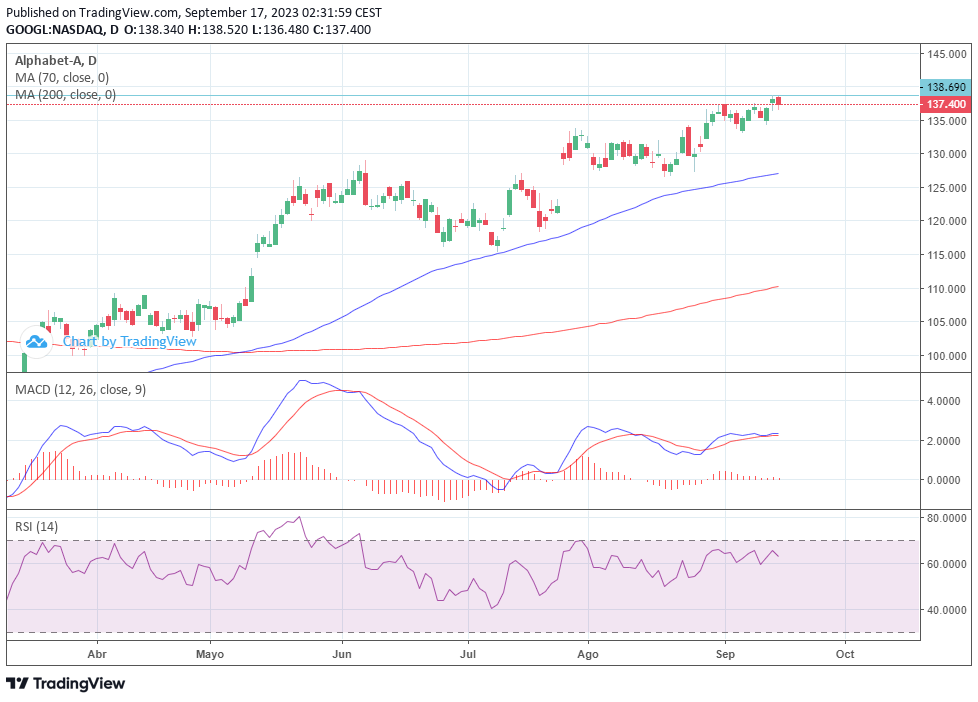The width and height of the screenshot is (978, 702).
Task: Click the 115.000 price axis label
Action: (x=946, y=255)
